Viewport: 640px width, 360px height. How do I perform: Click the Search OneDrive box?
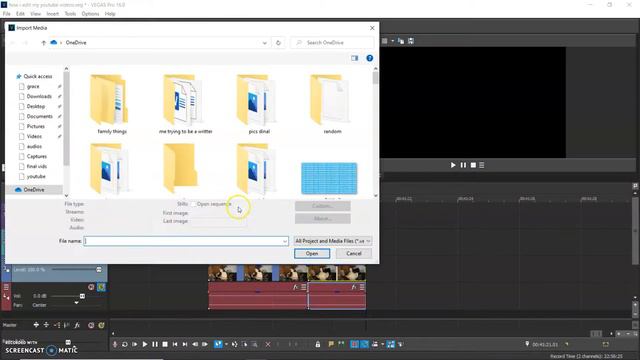click(332, 42)
